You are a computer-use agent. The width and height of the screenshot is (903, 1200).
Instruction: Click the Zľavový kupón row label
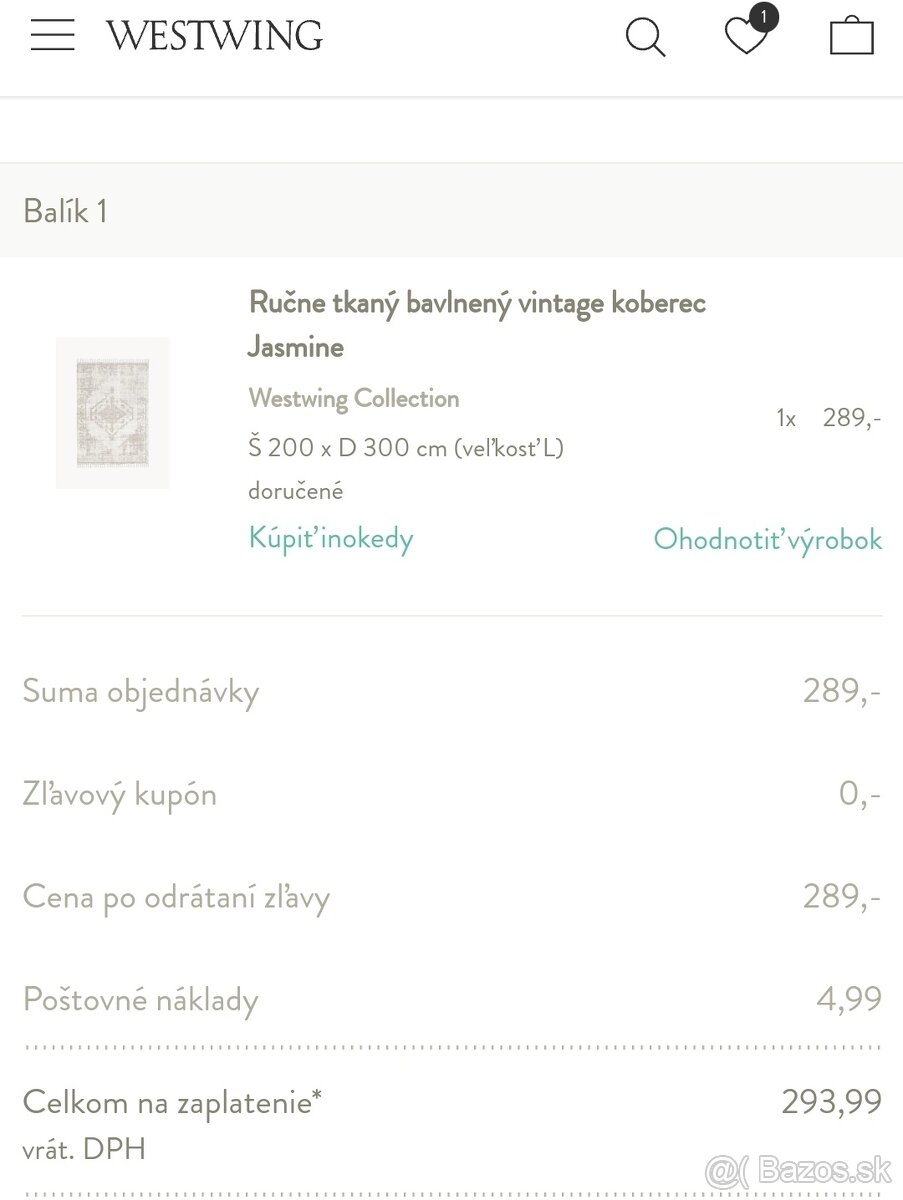click(120, 795)
